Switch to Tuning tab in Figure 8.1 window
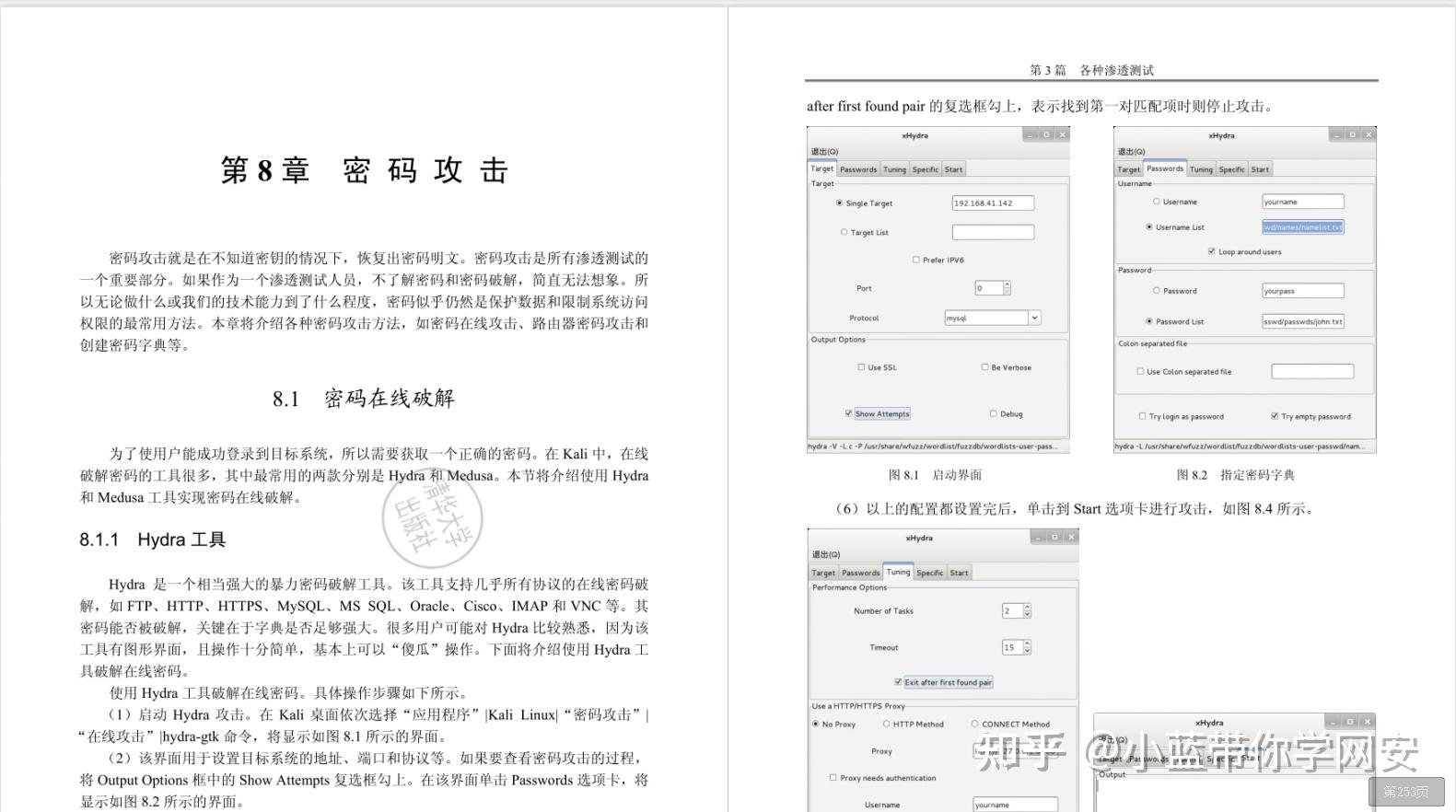 tap(895, 169)
